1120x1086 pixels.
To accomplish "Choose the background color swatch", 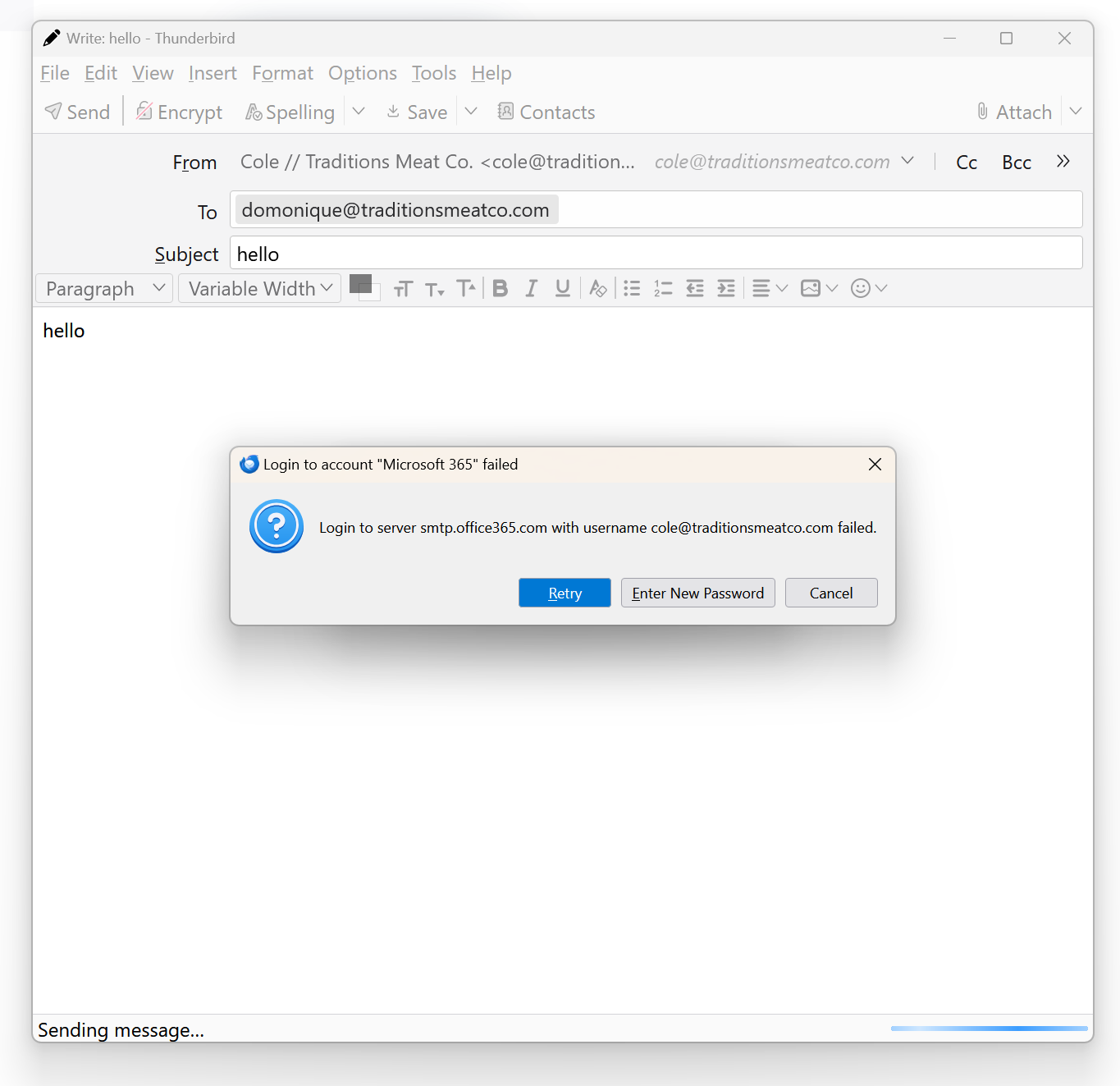I will point(376,295).
